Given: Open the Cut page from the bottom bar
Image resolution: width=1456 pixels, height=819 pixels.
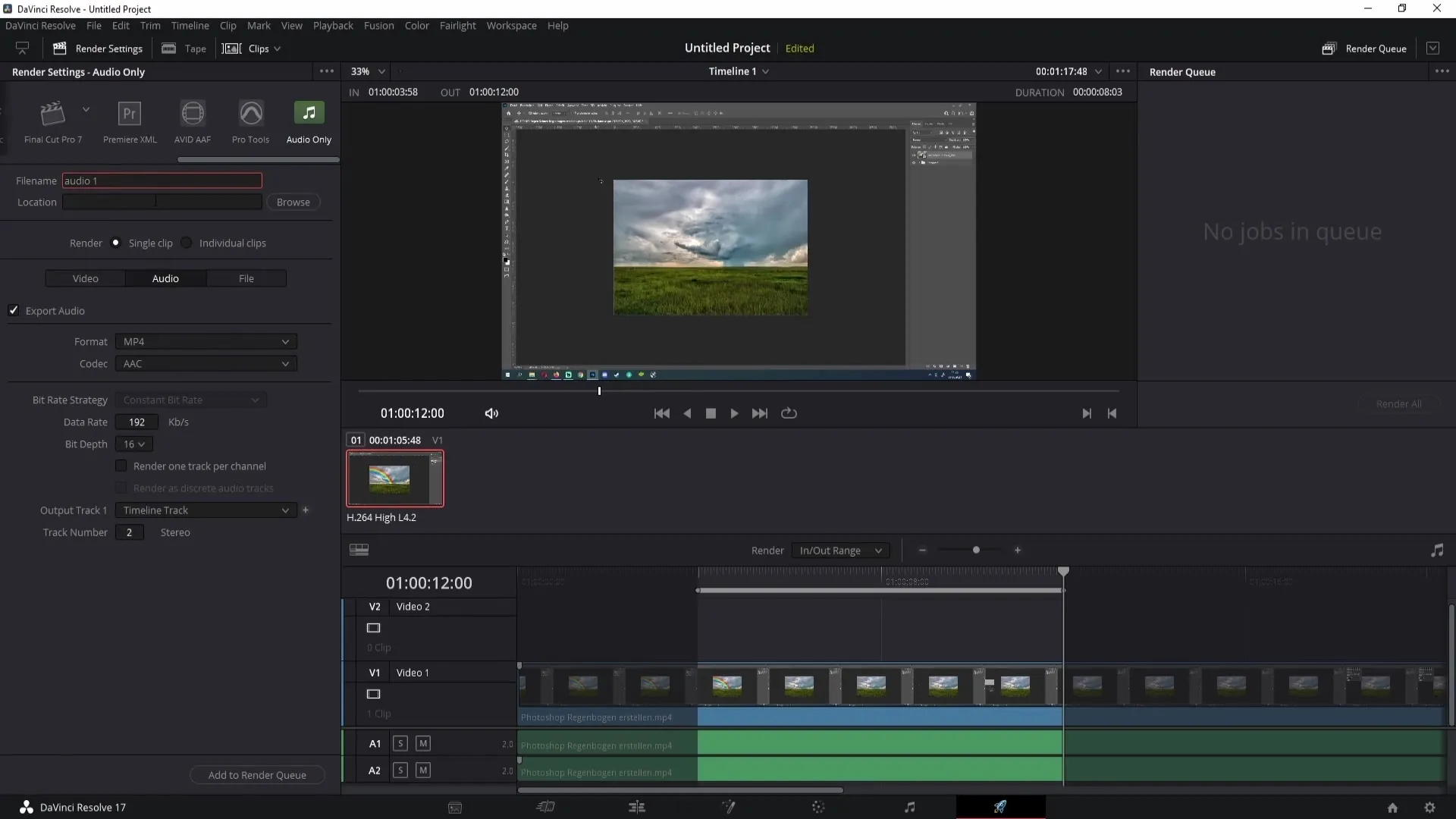Looking at the screenshot, I should click(545, 807).
